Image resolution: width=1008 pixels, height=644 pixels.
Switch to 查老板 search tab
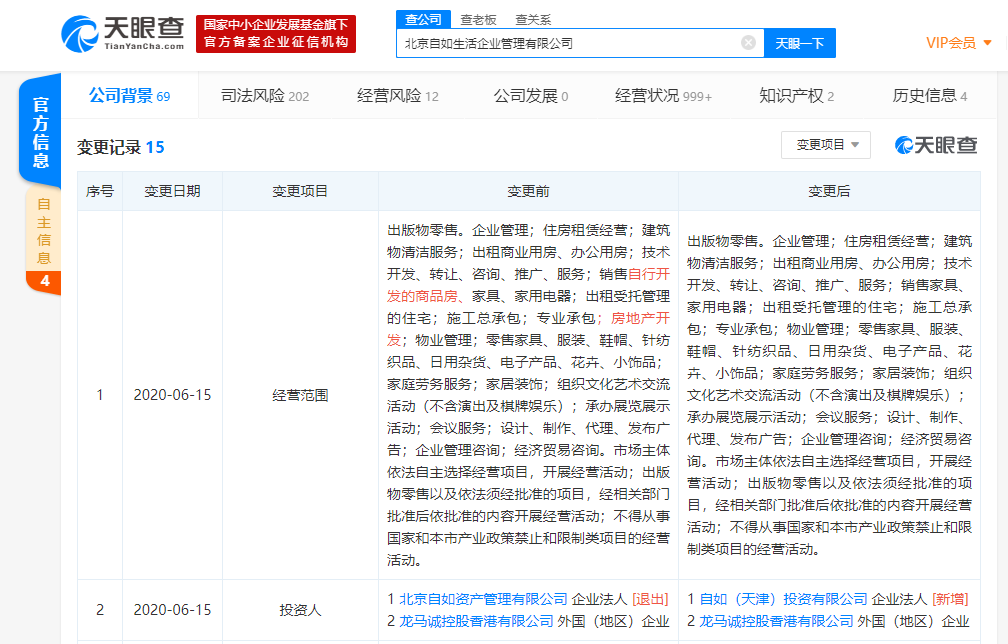coord(478,19)
